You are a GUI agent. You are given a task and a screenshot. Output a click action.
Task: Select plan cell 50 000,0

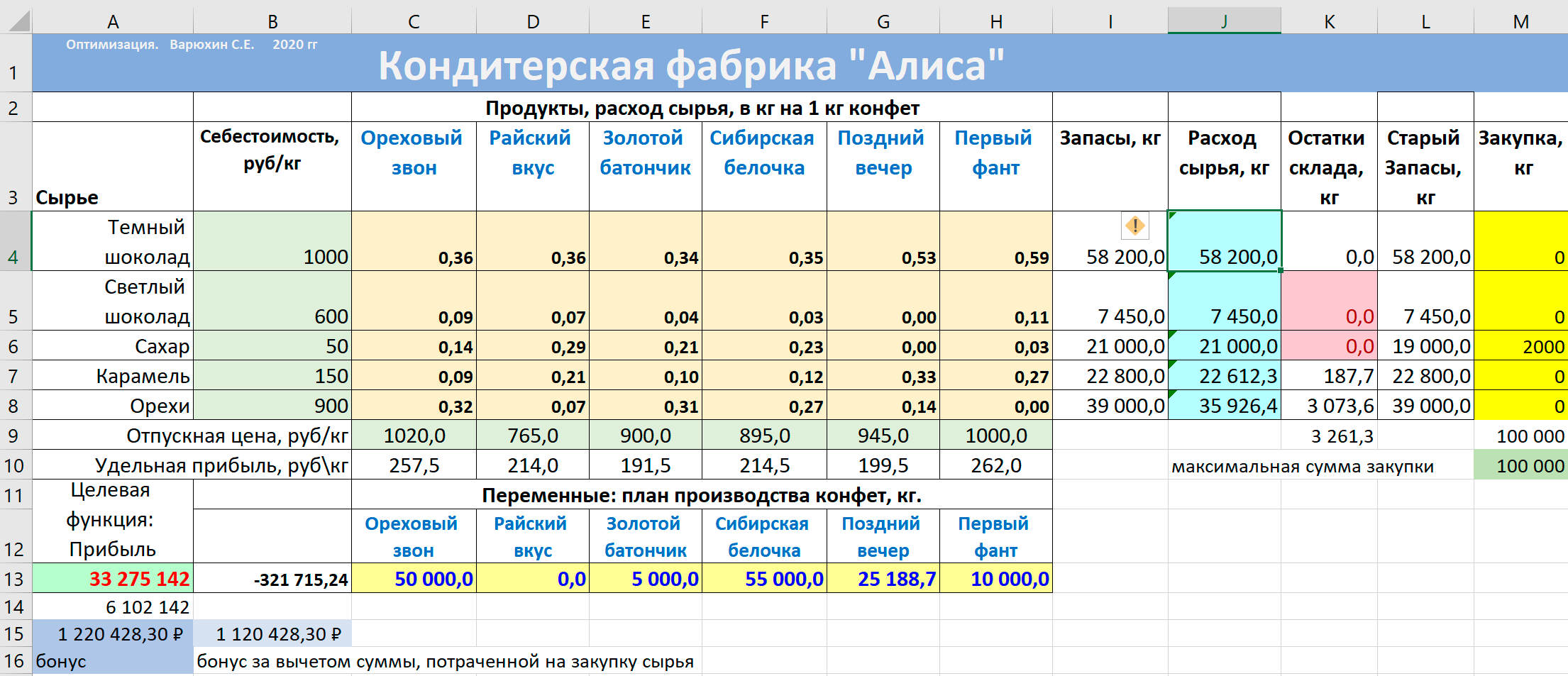point(414,578)
